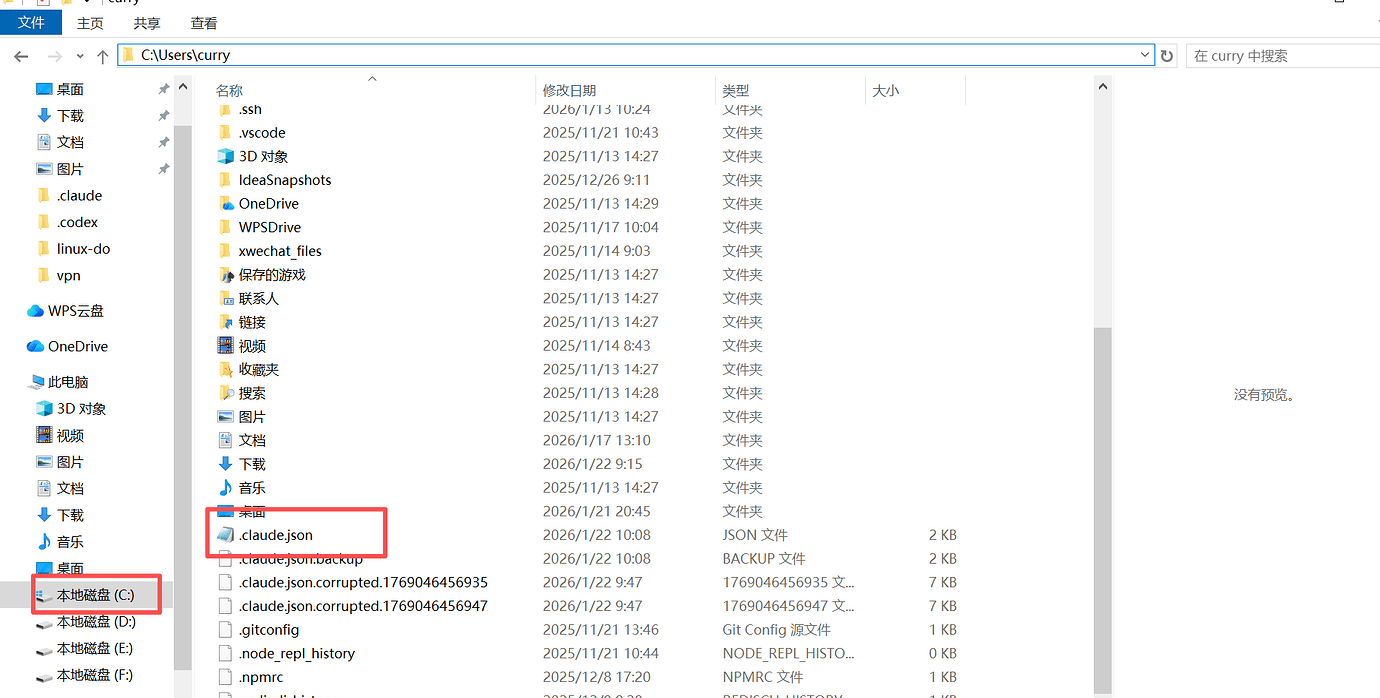
Task: Open the 文件 menu tab
Action: (31, 22)
